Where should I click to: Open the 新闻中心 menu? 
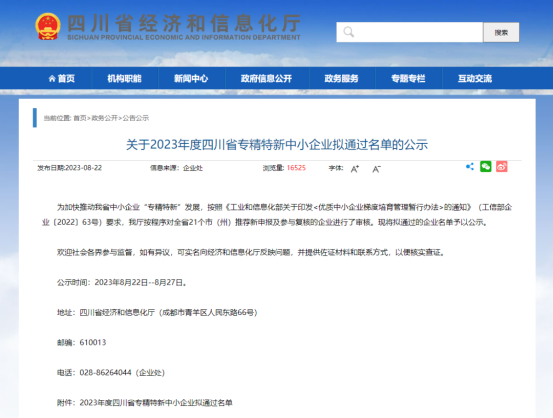[x=191, y=78]
